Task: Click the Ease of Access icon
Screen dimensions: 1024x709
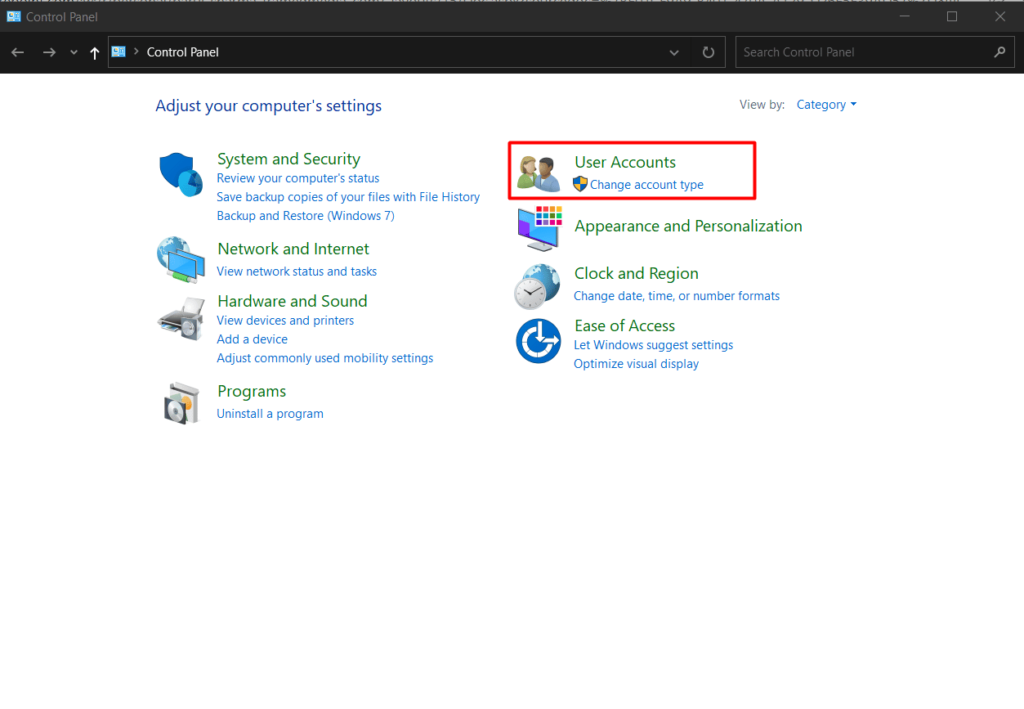Action: [538, 341]
